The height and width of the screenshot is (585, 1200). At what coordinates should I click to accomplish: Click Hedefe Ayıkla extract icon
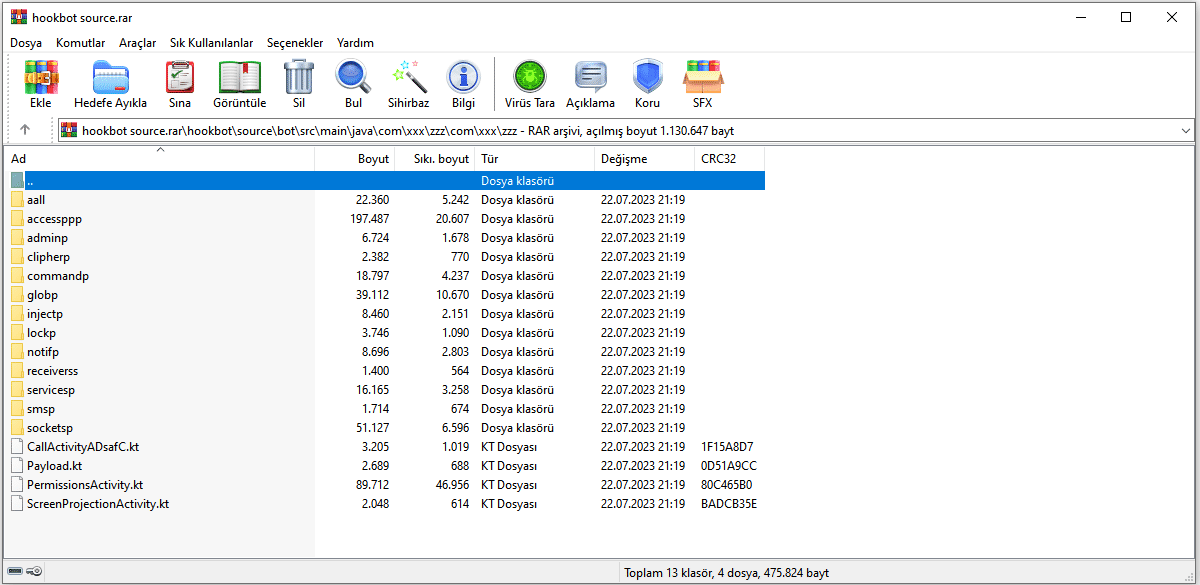[x=110, y=84]
